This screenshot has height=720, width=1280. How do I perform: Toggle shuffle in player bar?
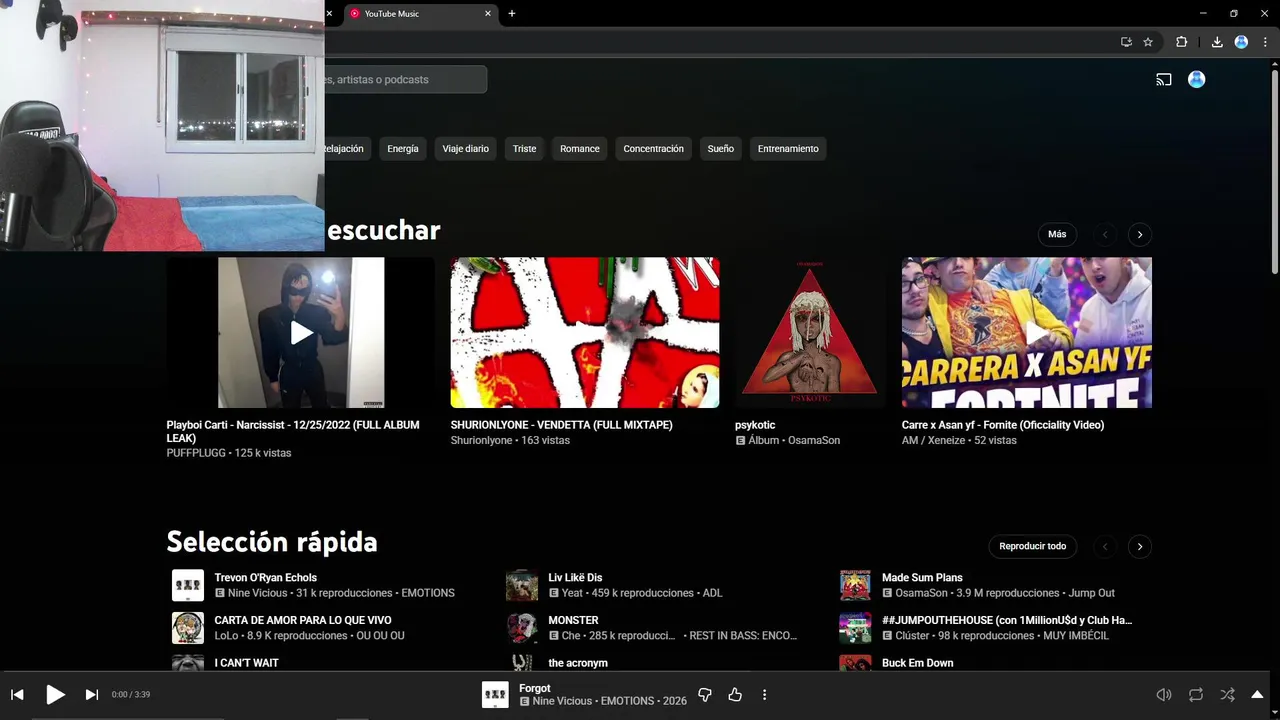(1227, 695)
